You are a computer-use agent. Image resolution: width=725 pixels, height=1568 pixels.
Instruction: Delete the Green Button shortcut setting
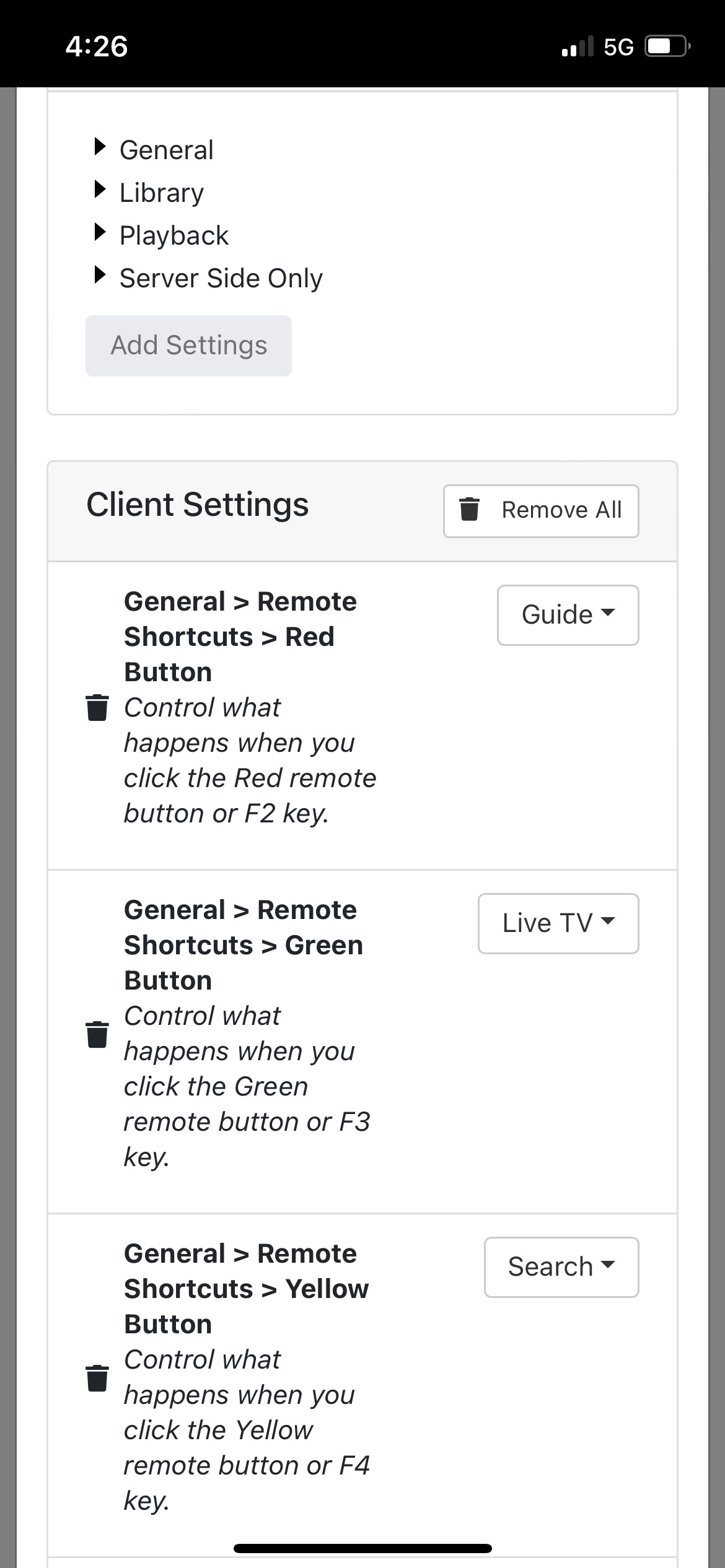97,1034
